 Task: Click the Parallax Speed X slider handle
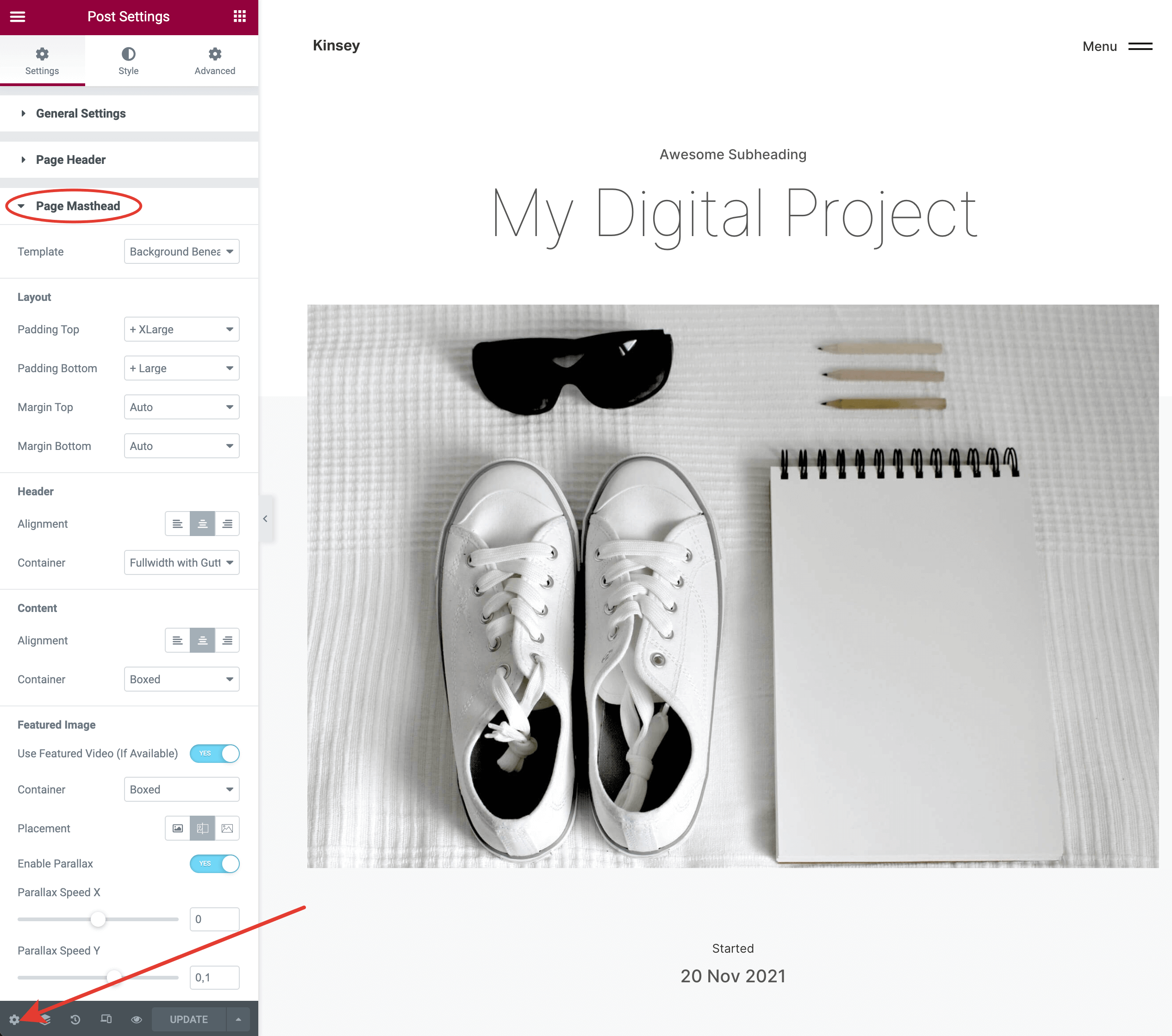[98, 919]
